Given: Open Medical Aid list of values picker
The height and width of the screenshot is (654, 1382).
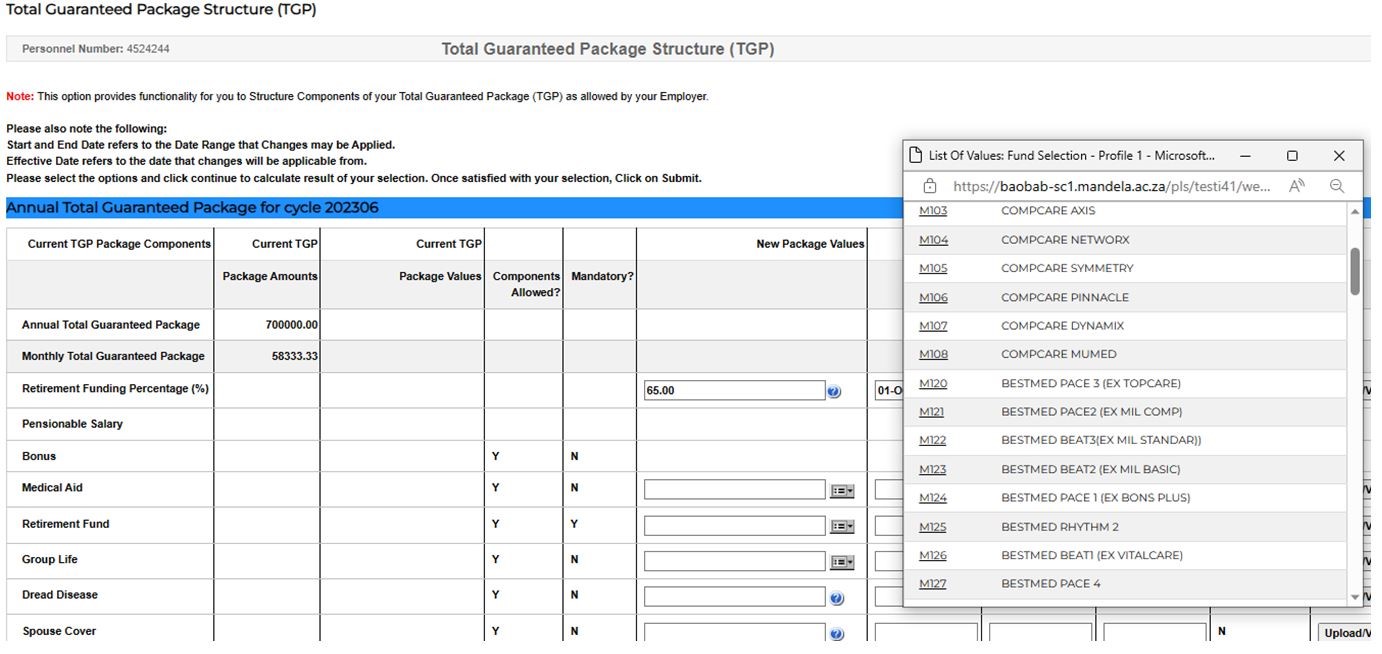Looking at the screenshot, I should tap(842, 491).
